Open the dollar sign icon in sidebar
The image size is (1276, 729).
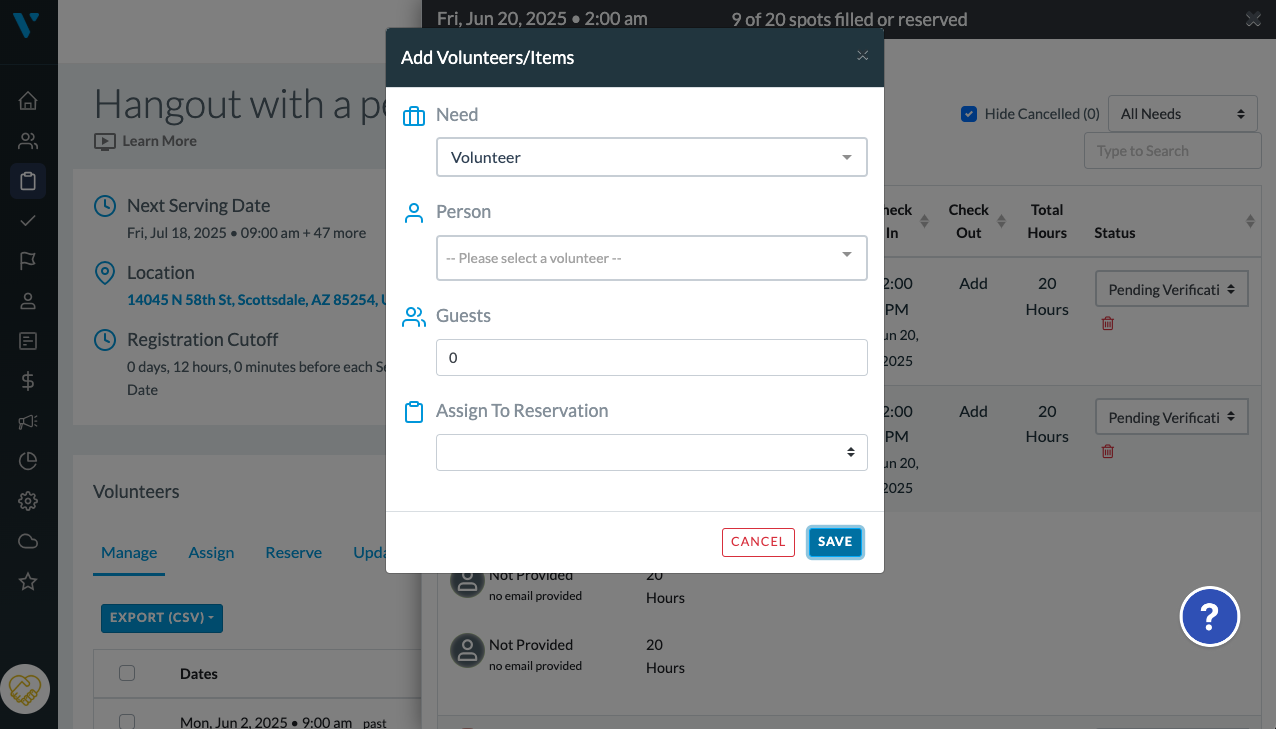click(x=28, y=381)
